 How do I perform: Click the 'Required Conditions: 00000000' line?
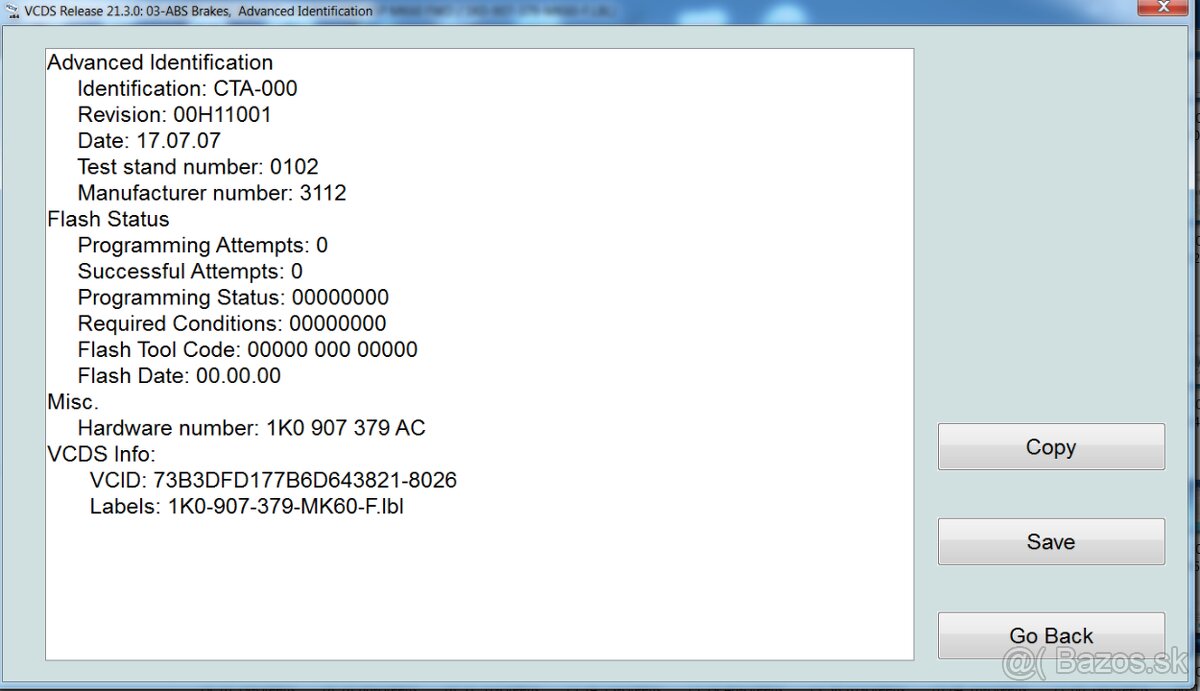tap(232, 323)
